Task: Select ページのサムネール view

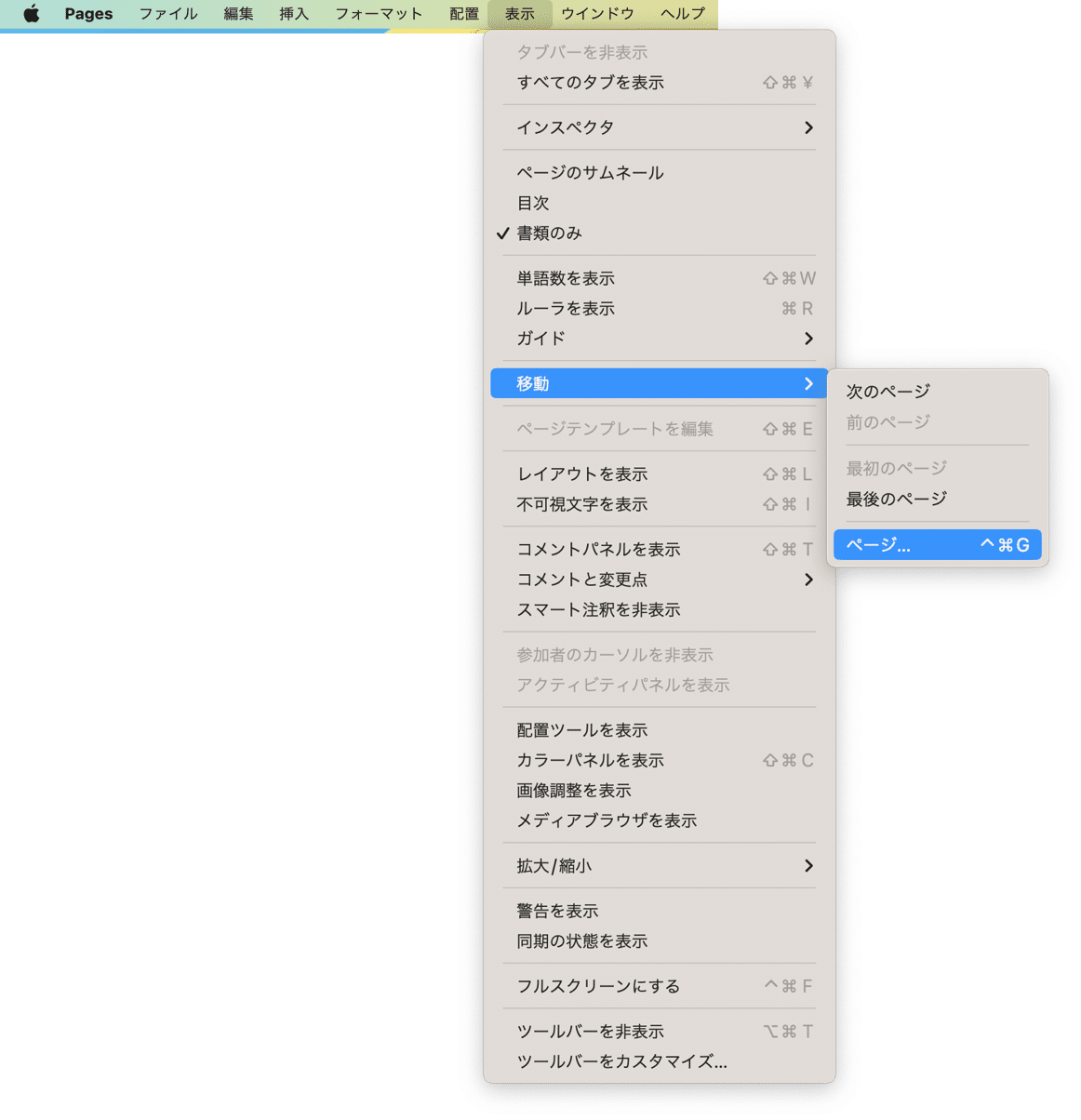Action: 660,173
